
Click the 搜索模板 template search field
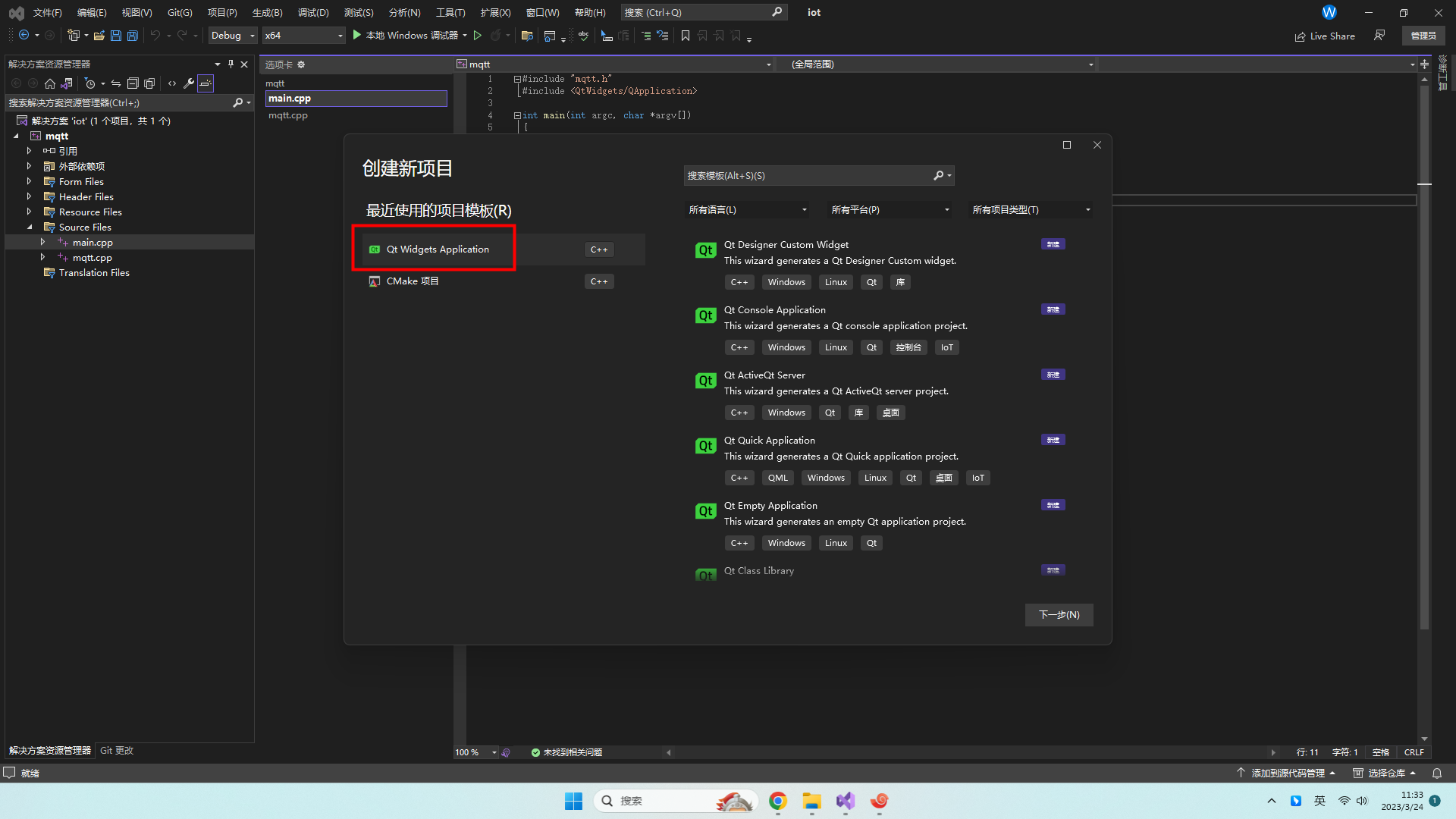808,176
